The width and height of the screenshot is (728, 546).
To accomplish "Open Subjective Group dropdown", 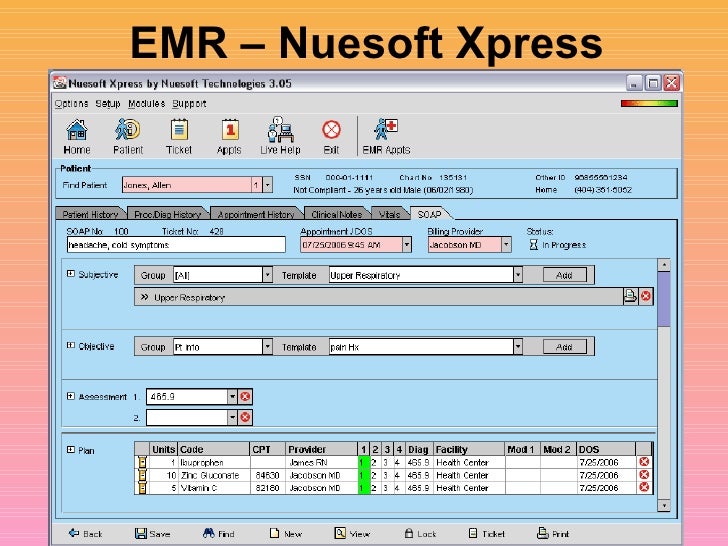I will 267,275.
